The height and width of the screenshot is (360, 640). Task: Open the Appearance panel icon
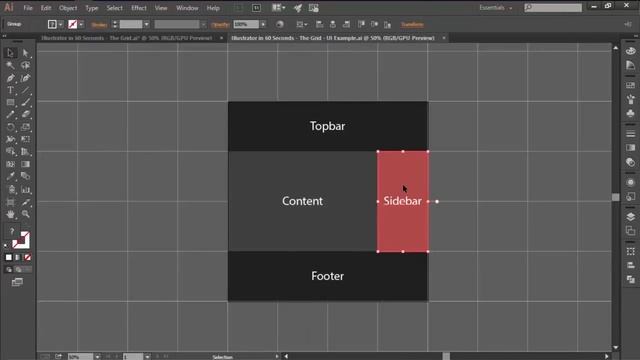[631, 182]
